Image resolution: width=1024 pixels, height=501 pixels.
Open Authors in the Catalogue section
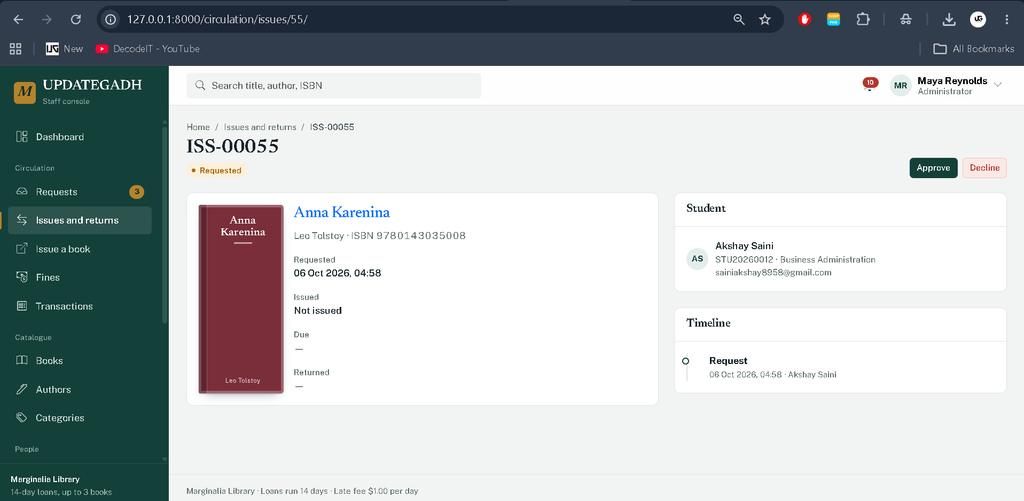[x=80, y=389]
